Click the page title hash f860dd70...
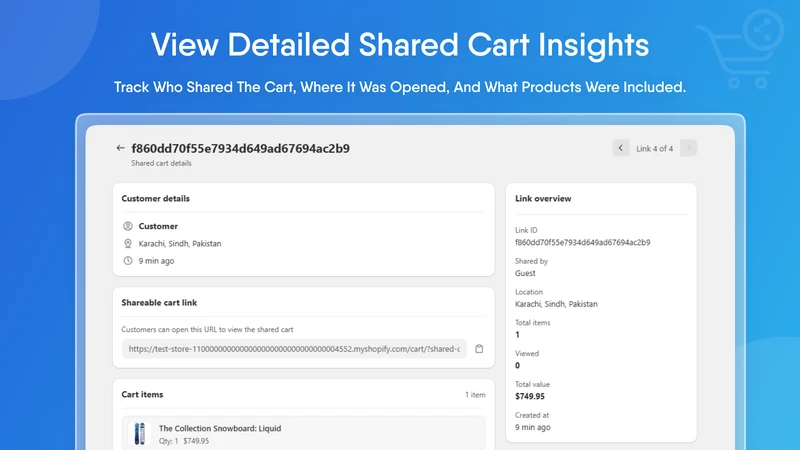 tap(240, 148)
